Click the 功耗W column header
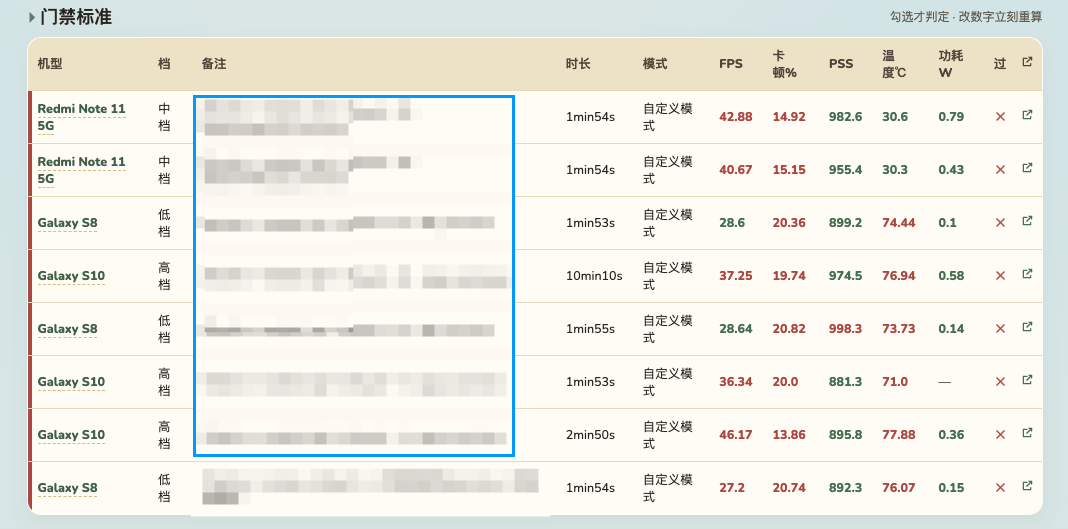Image resolution: width=1068 pixels, height=529 pixels. coord(951,64)
